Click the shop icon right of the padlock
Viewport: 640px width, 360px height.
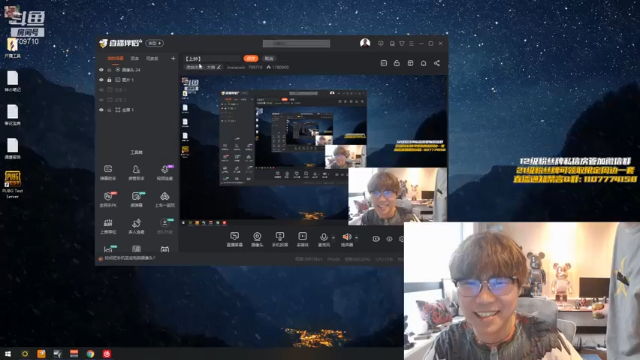click(410, 63)
